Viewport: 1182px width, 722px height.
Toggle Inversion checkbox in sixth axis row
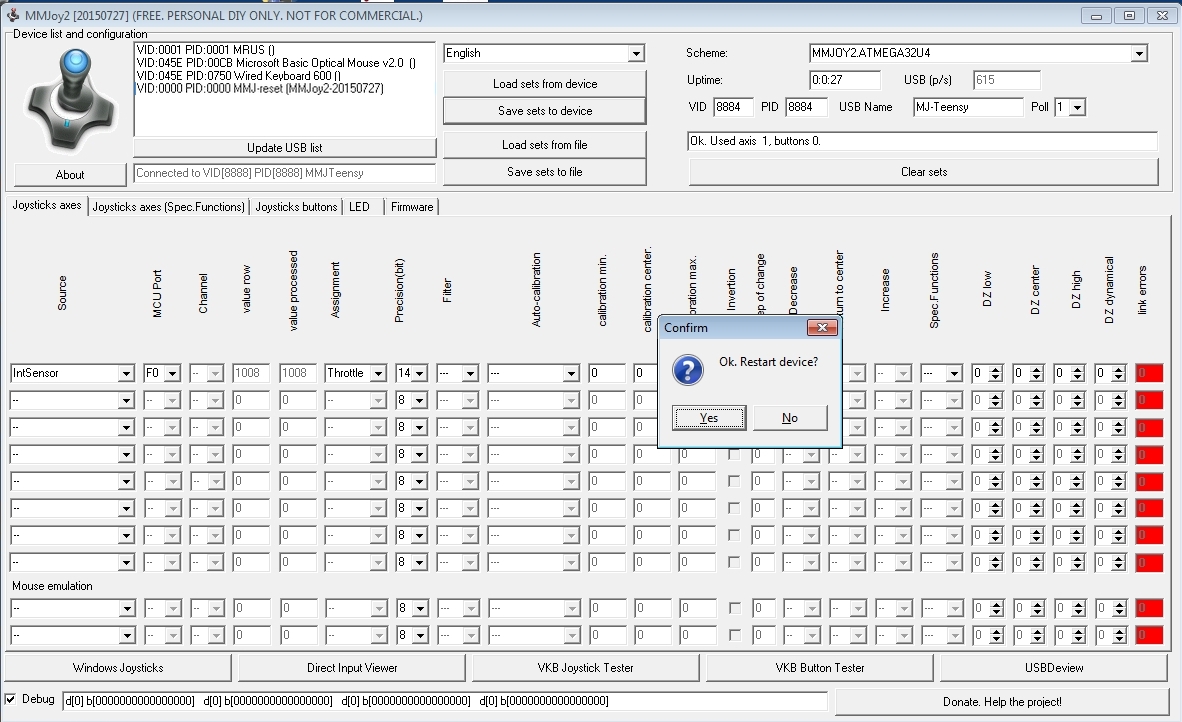[734, 508]
